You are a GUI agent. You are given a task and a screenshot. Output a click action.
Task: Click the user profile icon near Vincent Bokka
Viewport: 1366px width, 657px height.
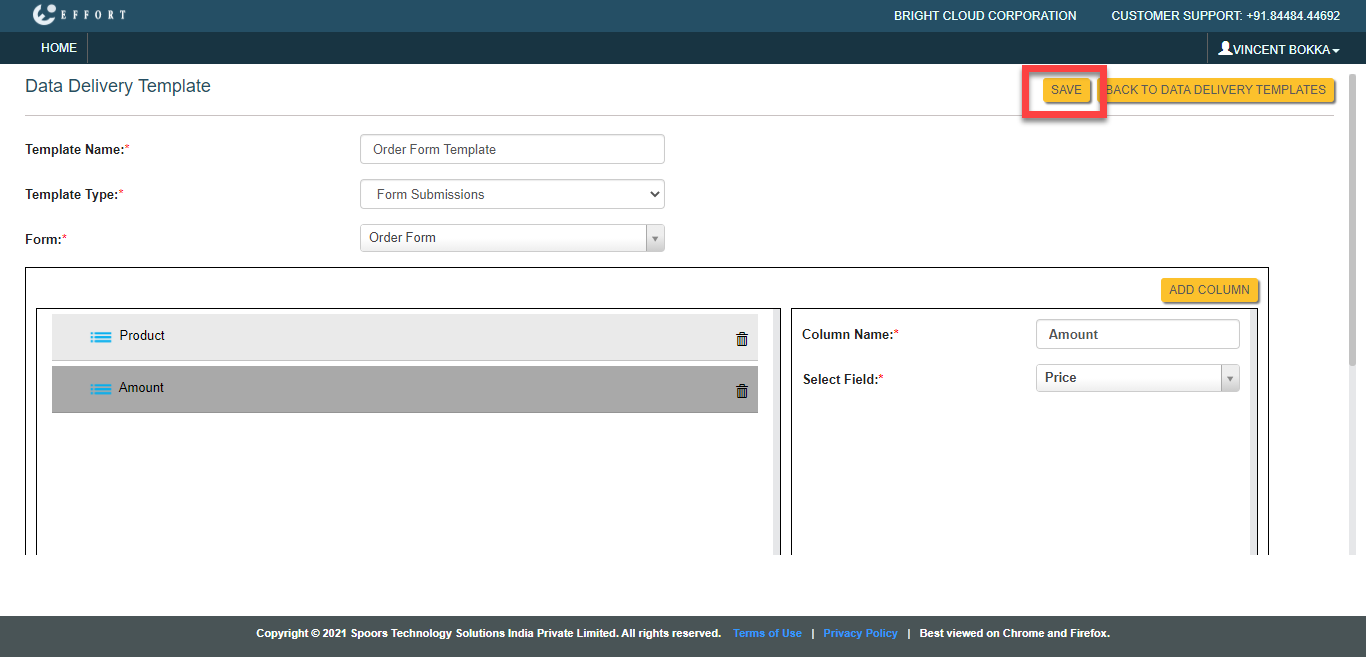point(1225,48)
